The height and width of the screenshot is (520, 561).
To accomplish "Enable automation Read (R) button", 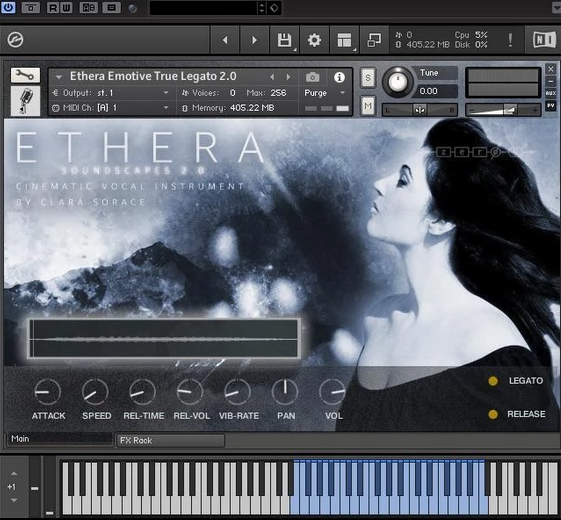I will 53,8.
